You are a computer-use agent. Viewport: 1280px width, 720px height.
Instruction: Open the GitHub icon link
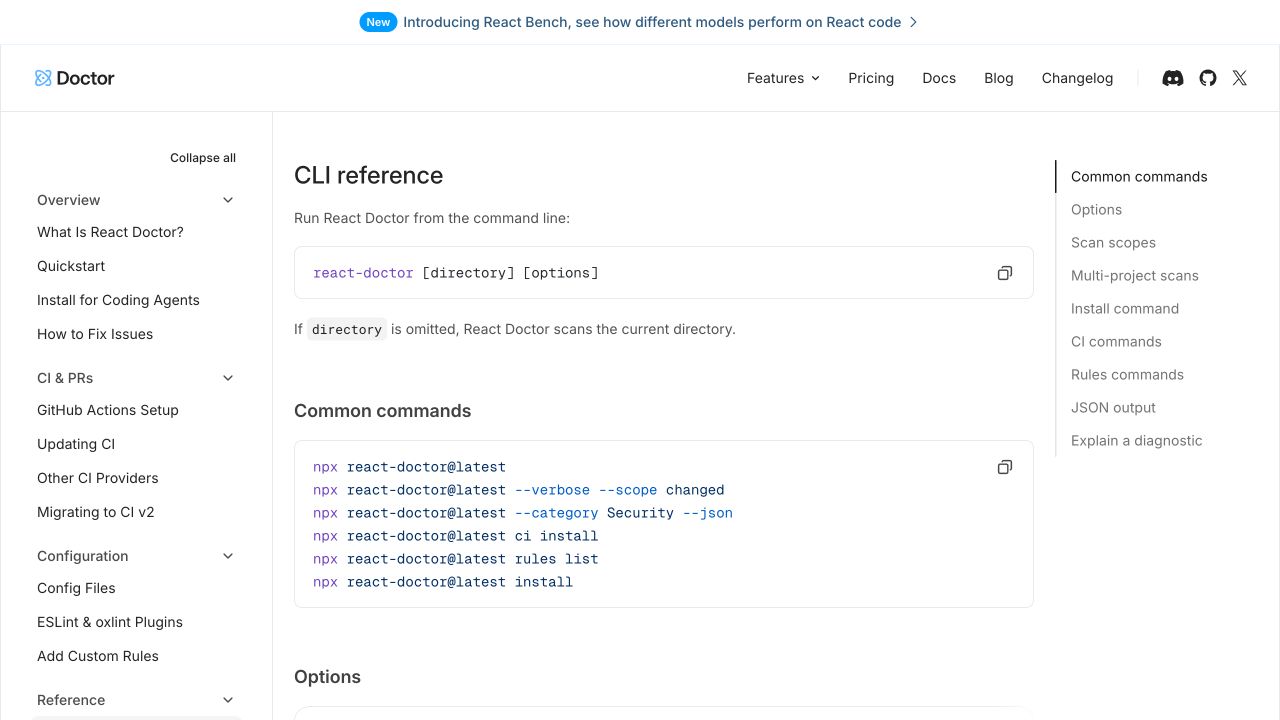tap(1208, 78)
